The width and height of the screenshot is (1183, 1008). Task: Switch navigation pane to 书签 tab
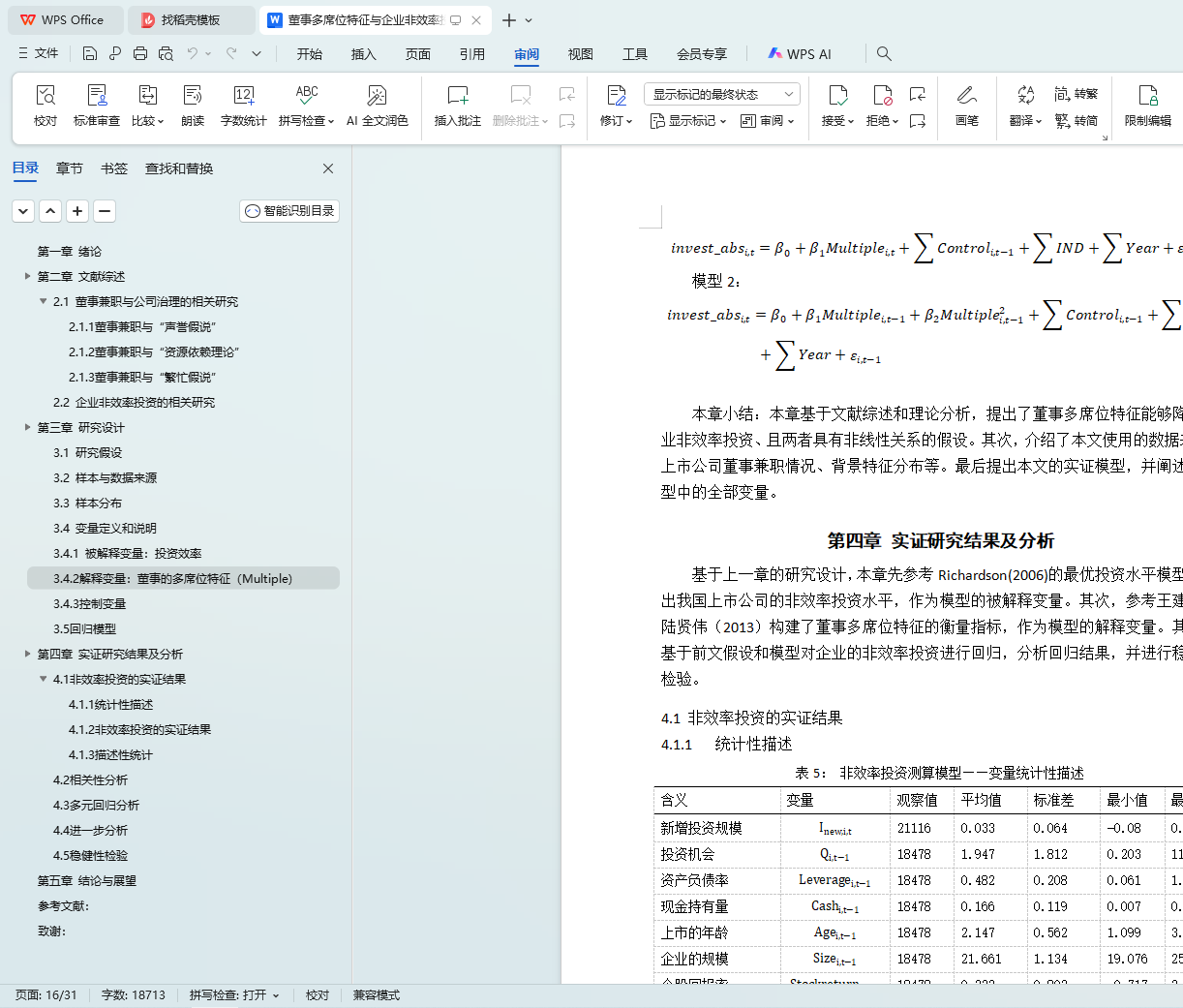114,168
